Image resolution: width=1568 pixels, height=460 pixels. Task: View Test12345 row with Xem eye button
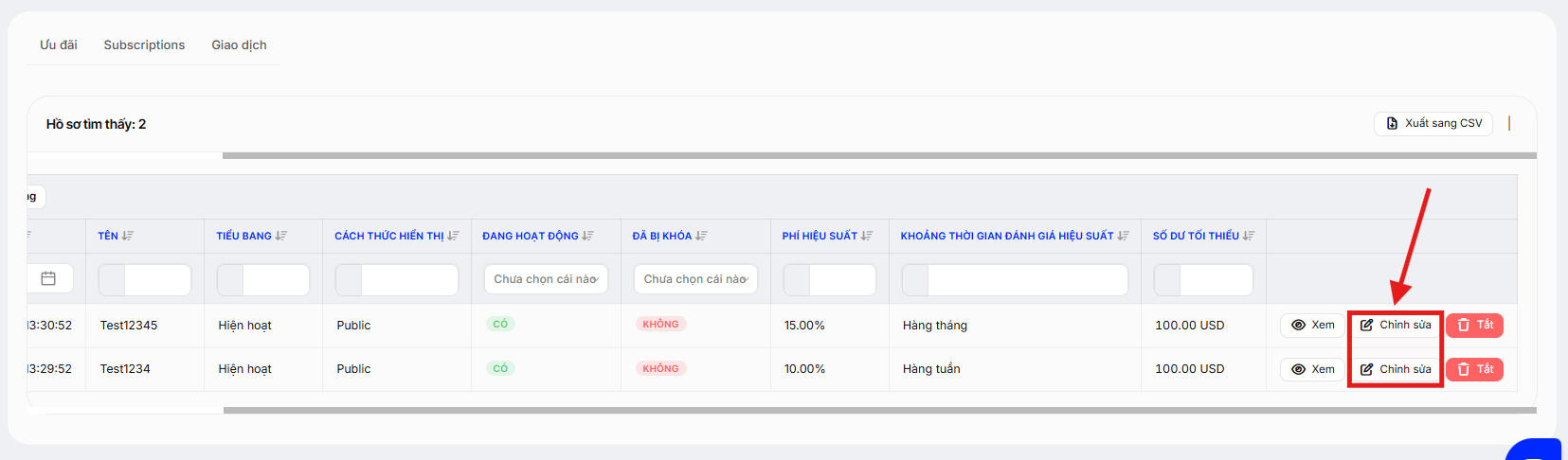click(1312, 325)
